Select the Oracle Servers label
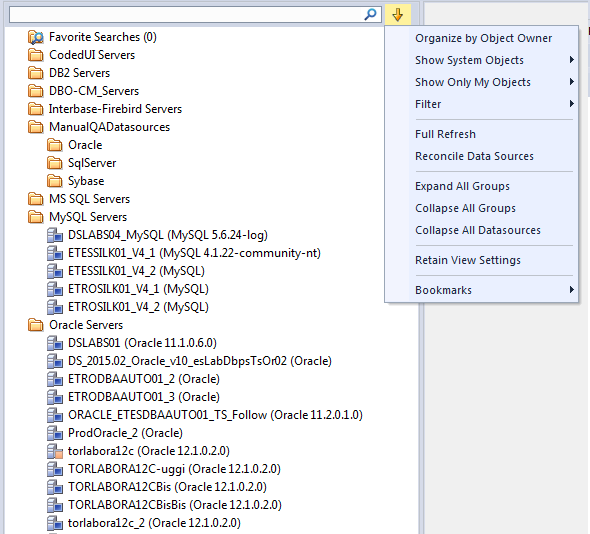Screen dimensions: 590x534 86,325
